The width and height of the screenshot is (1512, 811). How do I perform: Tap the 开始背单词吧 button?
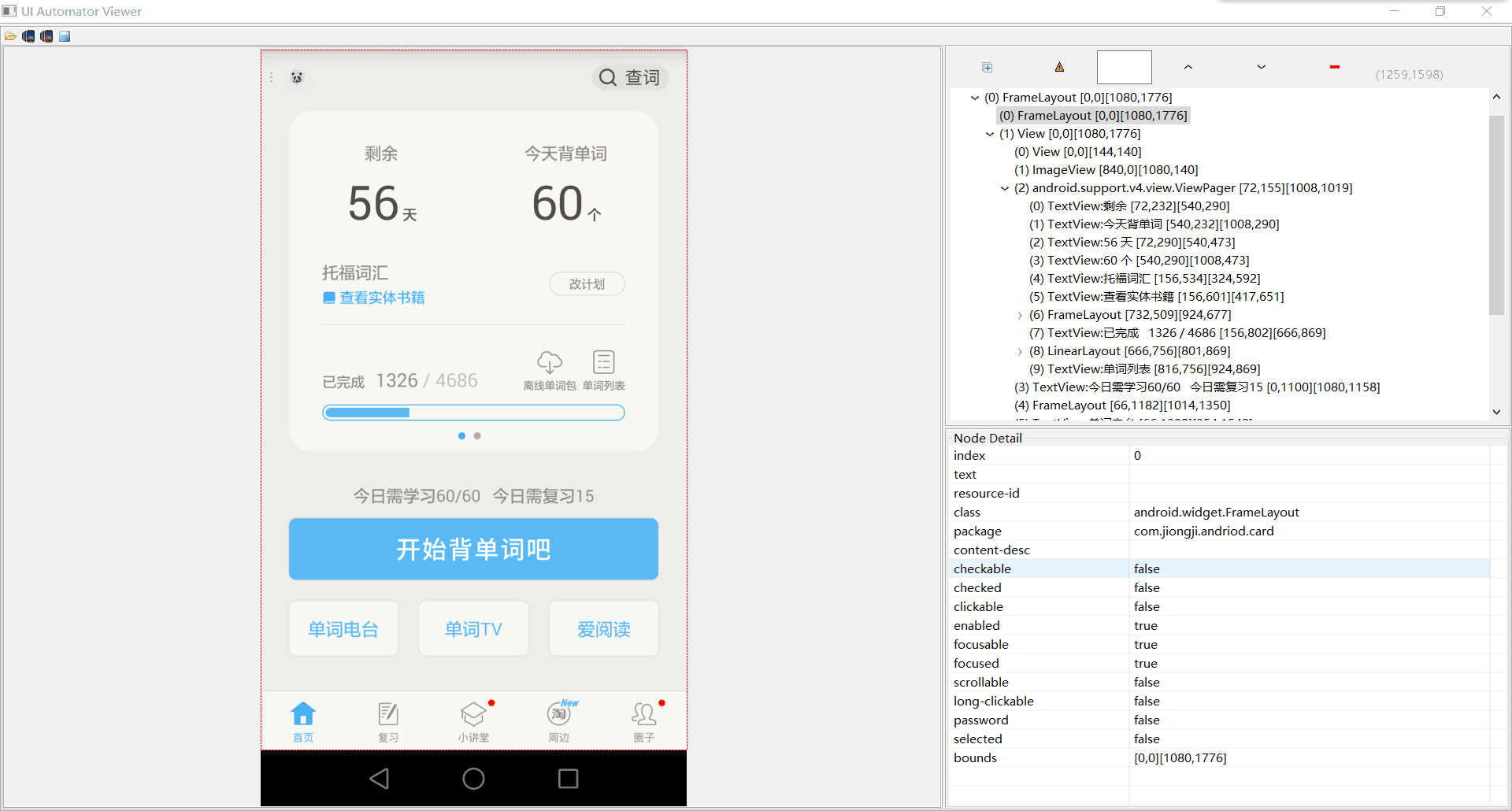click(x=473, y=549)
